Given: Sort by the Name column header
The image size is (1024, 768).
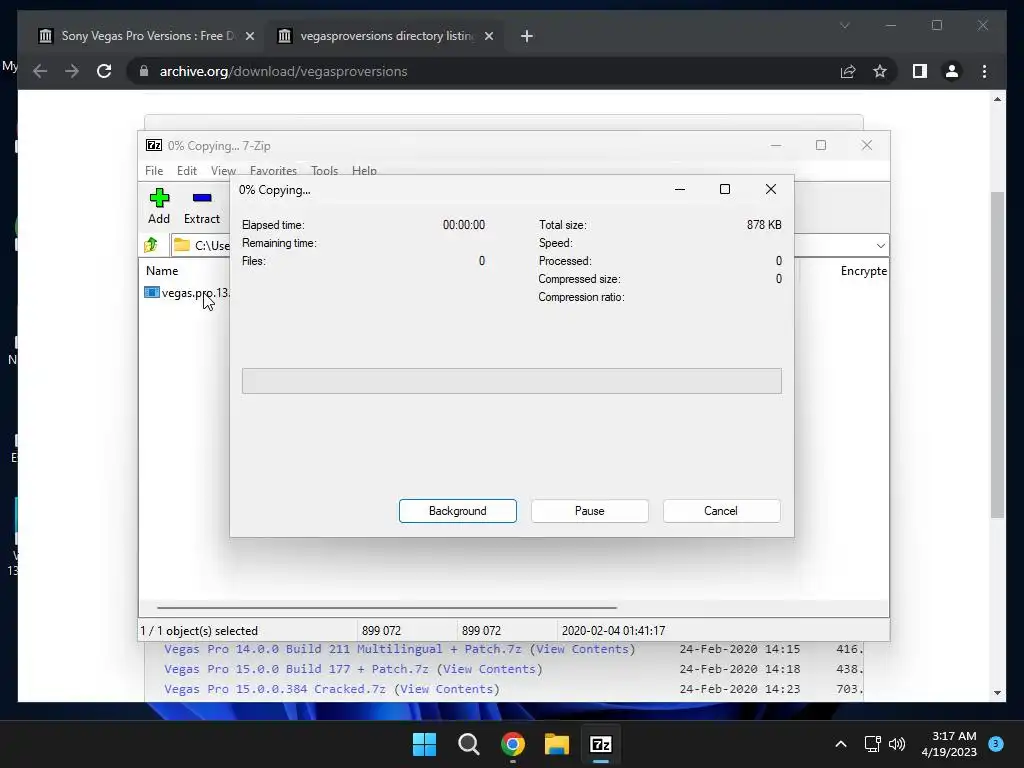Looking at the screenshot, I should (162, 270).
